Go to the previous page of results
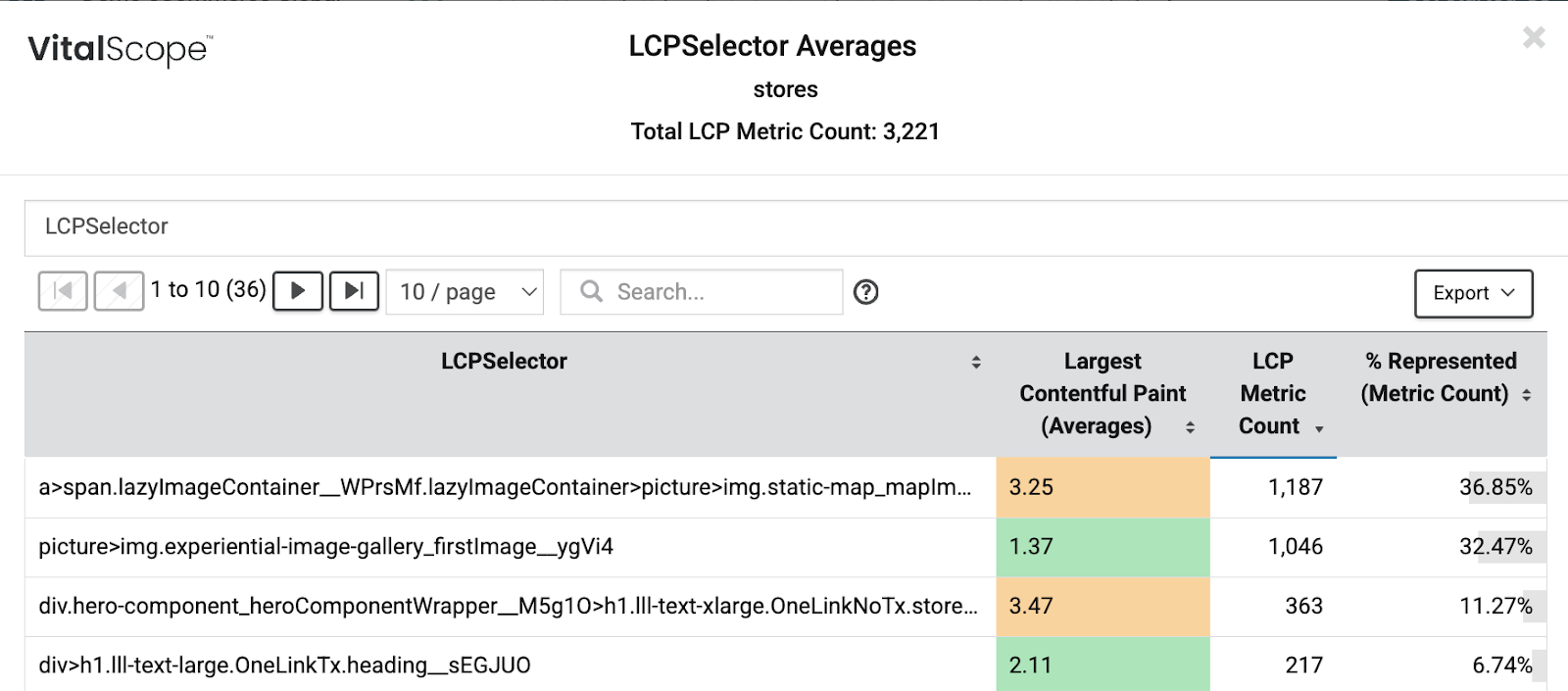This screenshot has height=691, width=1568. click(119, 291)
